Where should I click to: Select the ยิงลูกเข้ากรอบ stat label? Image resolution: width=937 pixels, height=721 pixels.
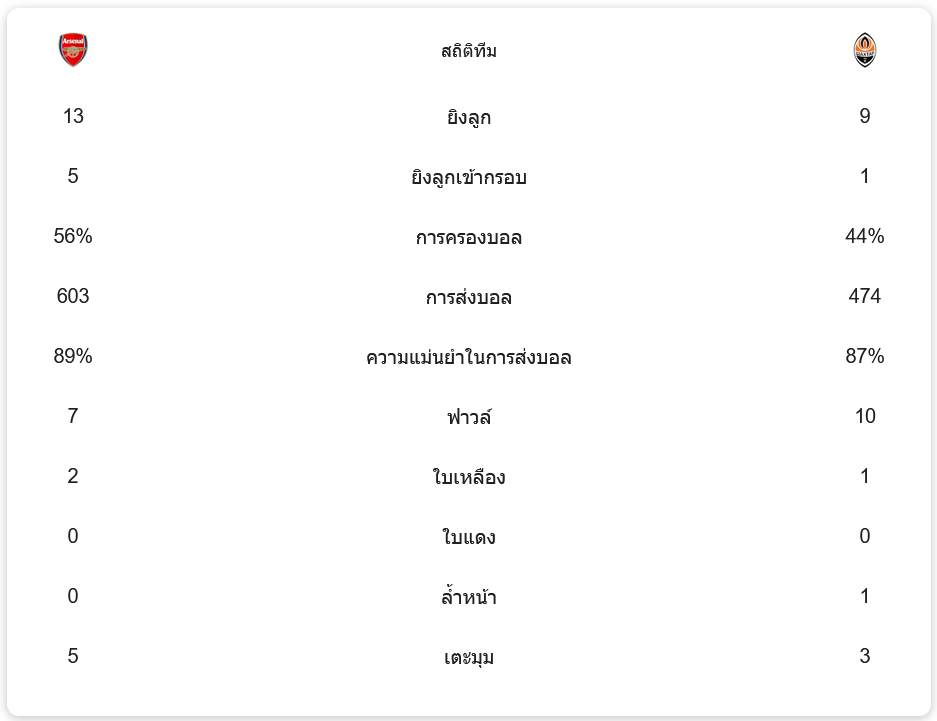point(469,177)
